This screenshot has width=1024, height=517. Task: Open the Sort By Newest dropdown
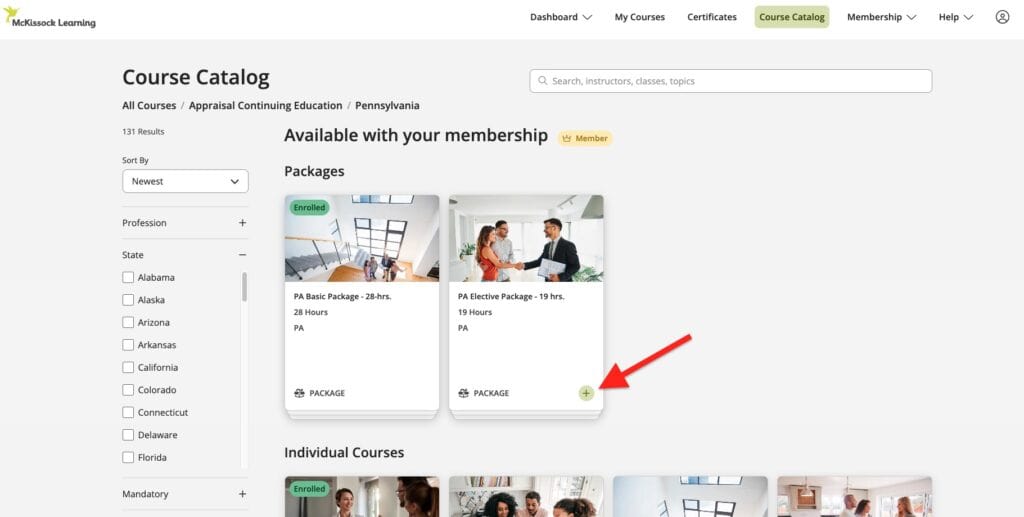click(185, 181)
